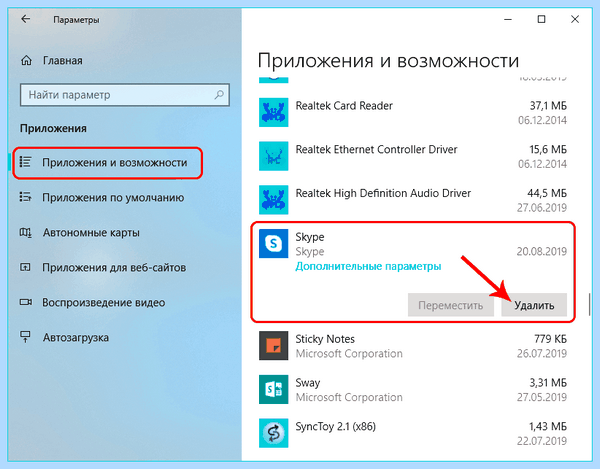Image resolution: width=600 pixels, height=469 pixels.
Task: Click the Skype app title text
Action: (310, 237)
